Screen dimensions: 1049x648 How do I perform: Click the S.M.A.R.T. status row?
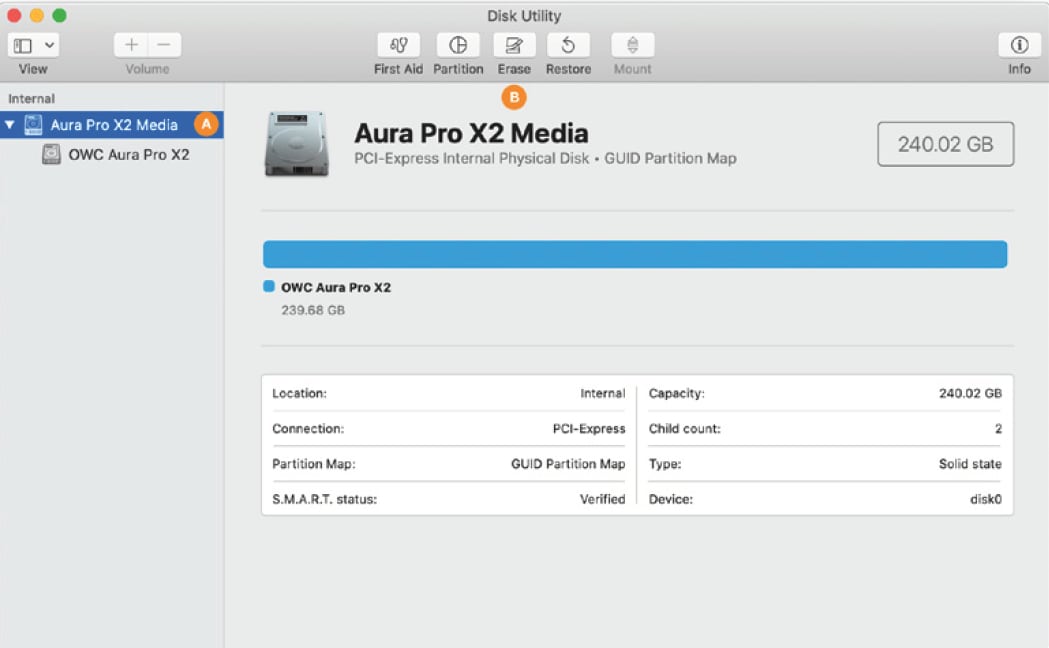coord(448,499)
